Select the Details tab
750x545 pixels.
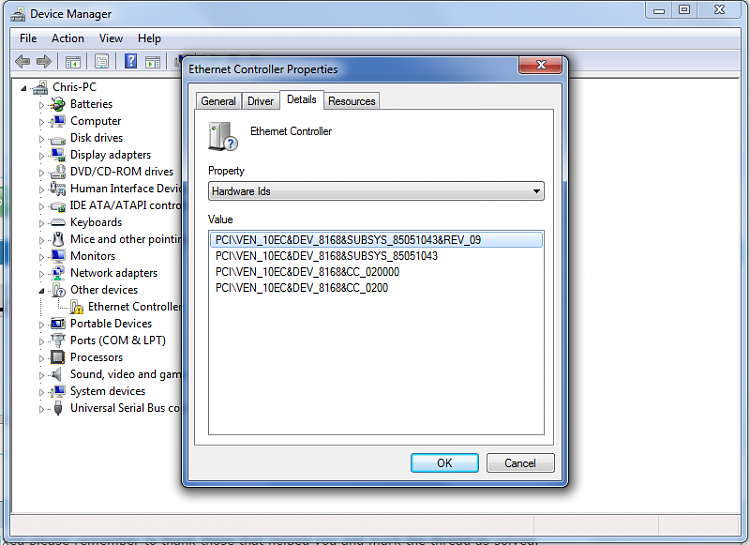point(301,100)
